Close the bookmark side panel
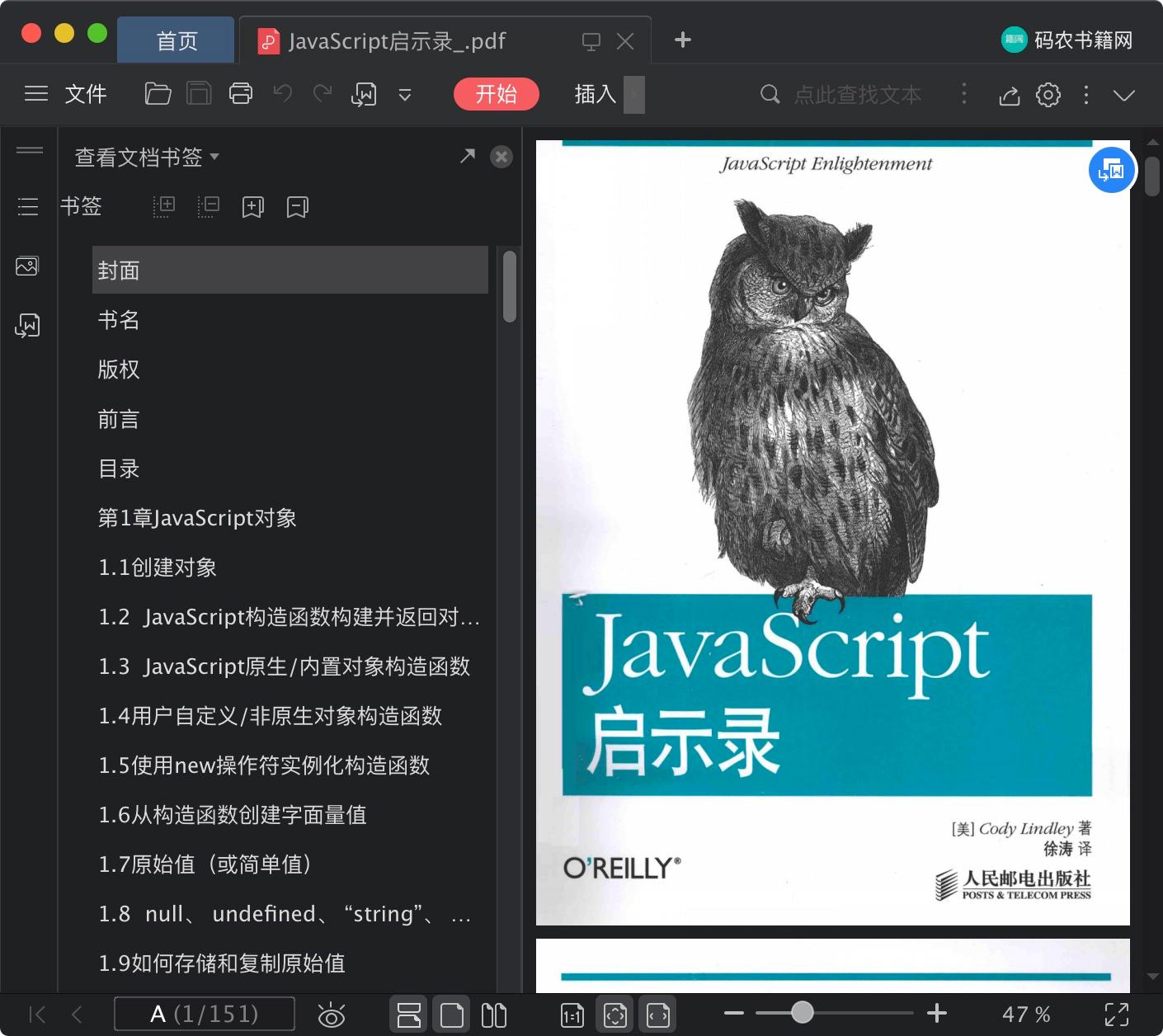Viewport: 1163px width, 1036px height. 501,157
